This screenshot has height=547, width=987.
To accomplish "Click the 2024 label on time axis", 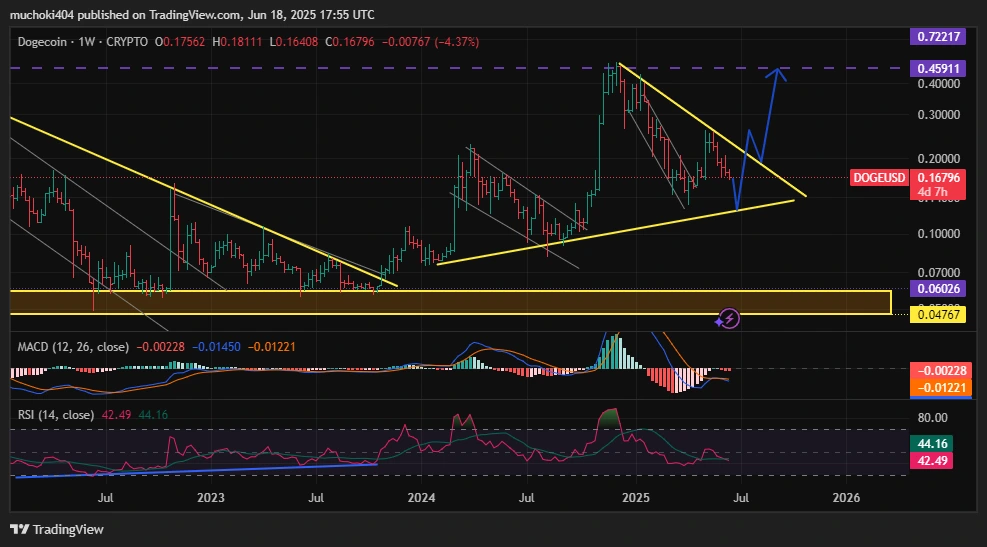I will coord(422,497).
